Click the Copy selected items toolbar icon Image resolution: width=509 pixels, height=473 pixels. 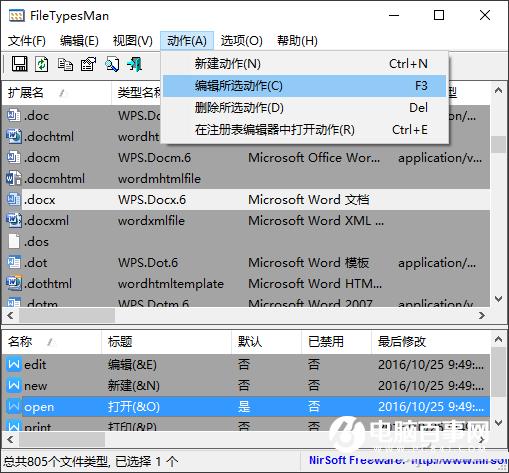point(65,64)
